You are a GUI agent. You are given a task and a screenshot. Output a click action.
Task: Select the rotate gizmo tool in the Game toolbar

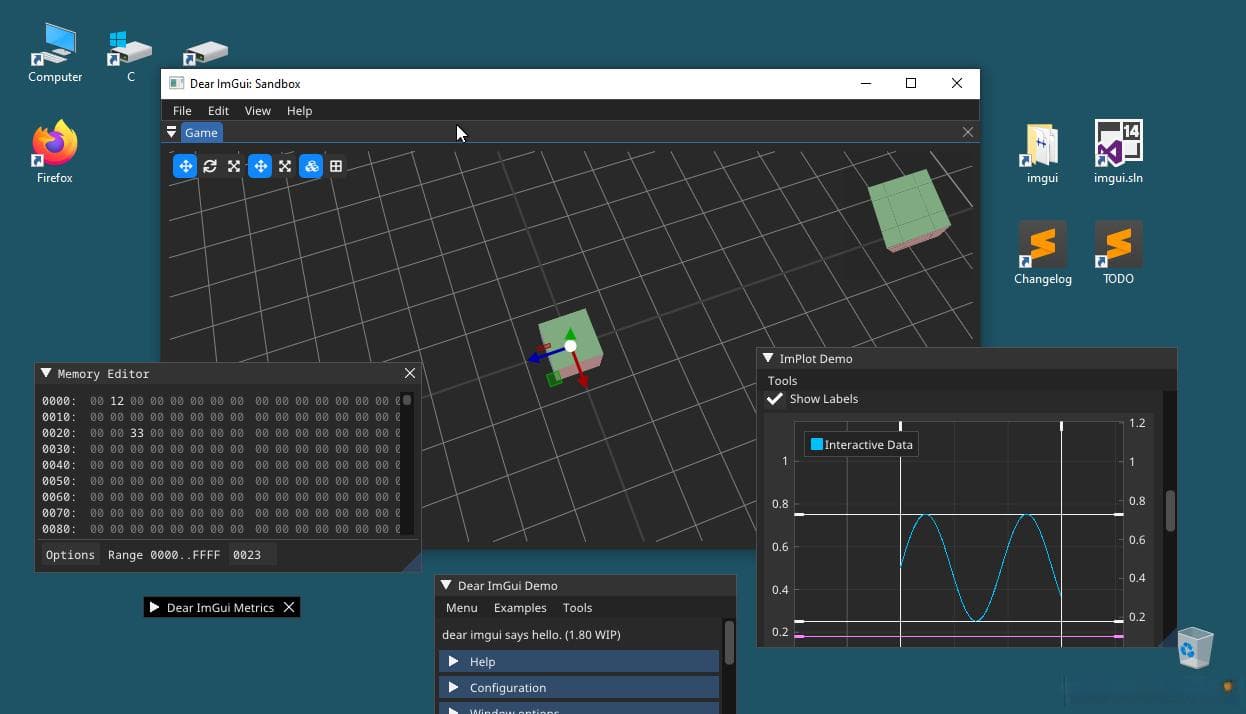[210, 166]
